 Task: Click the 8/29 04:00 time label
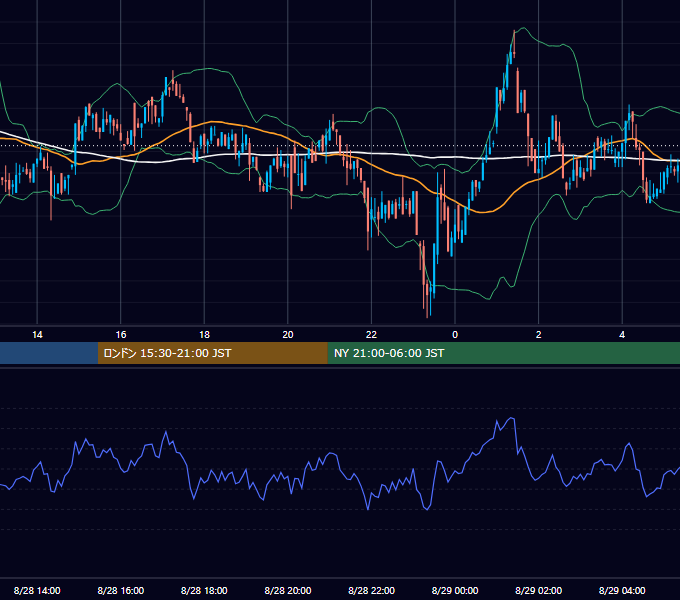pyautogui.click(x=622, y=590)
